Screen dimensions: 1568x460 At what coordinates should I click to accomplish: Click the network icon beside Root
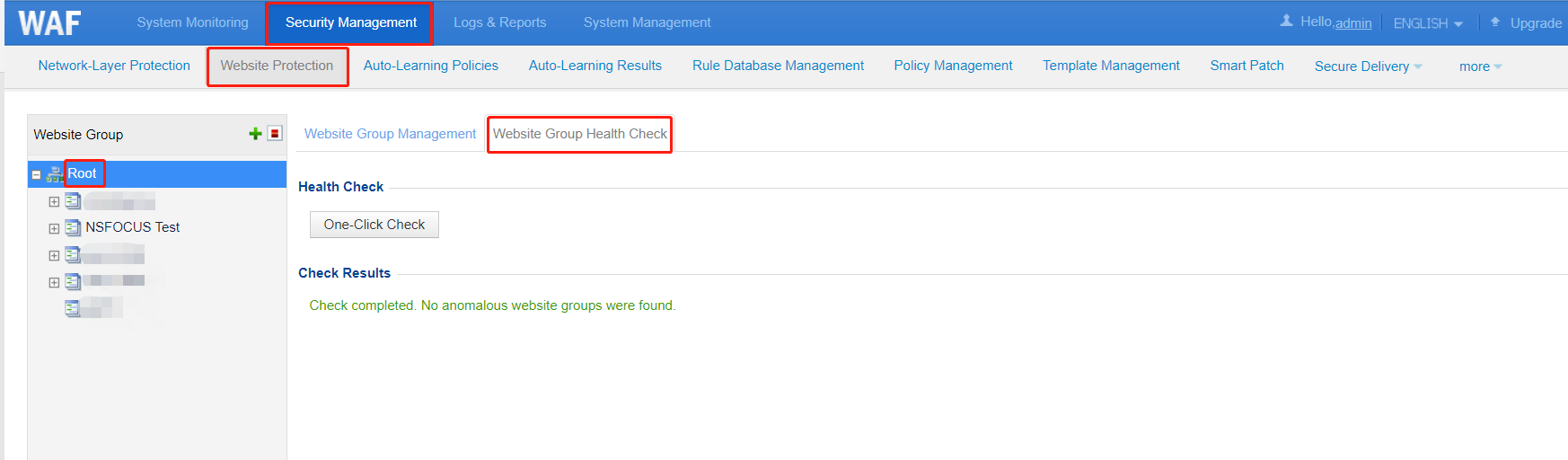click(55, 174)
